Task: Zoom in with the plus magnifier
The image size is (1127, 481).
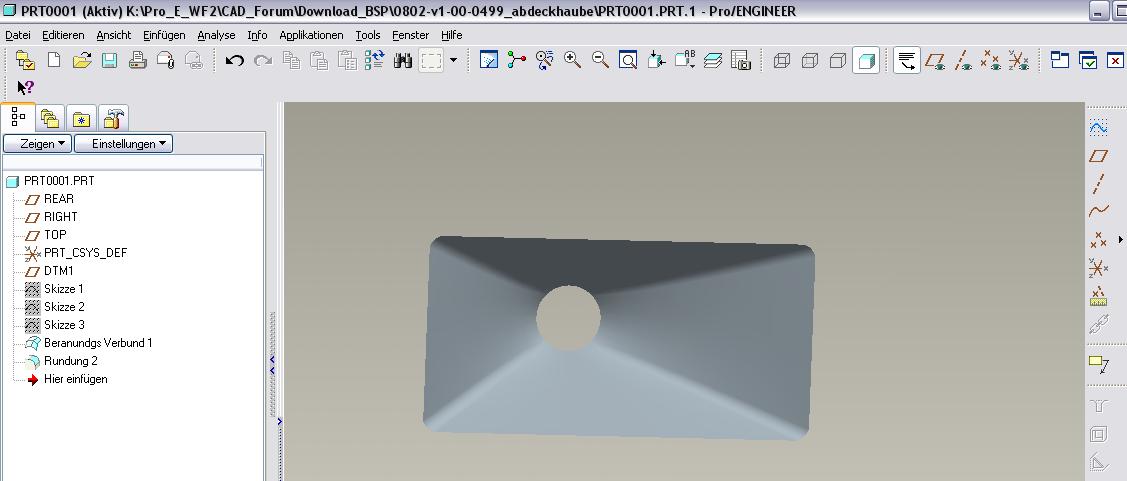Action: coord(573,60)
